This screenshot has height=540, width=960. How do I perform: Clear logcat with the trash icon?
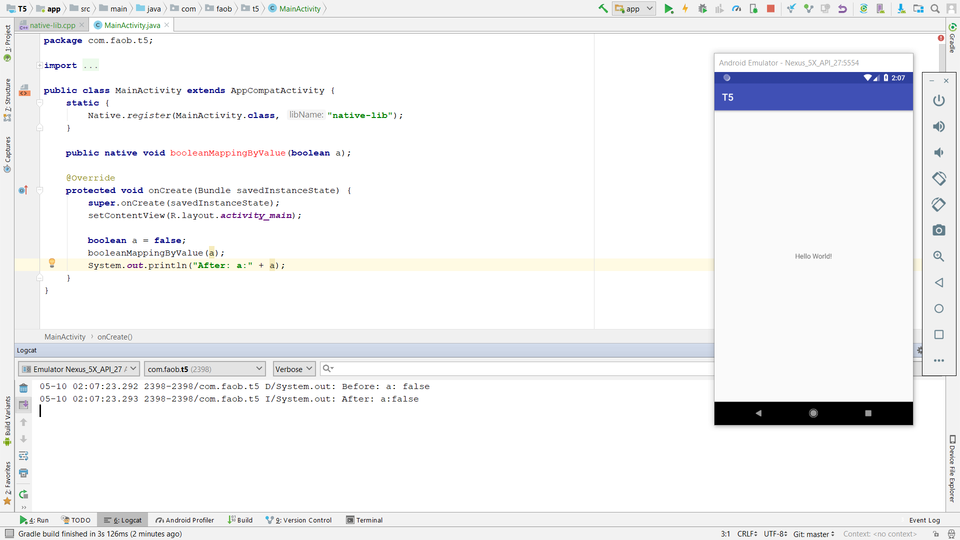[23, 388]
